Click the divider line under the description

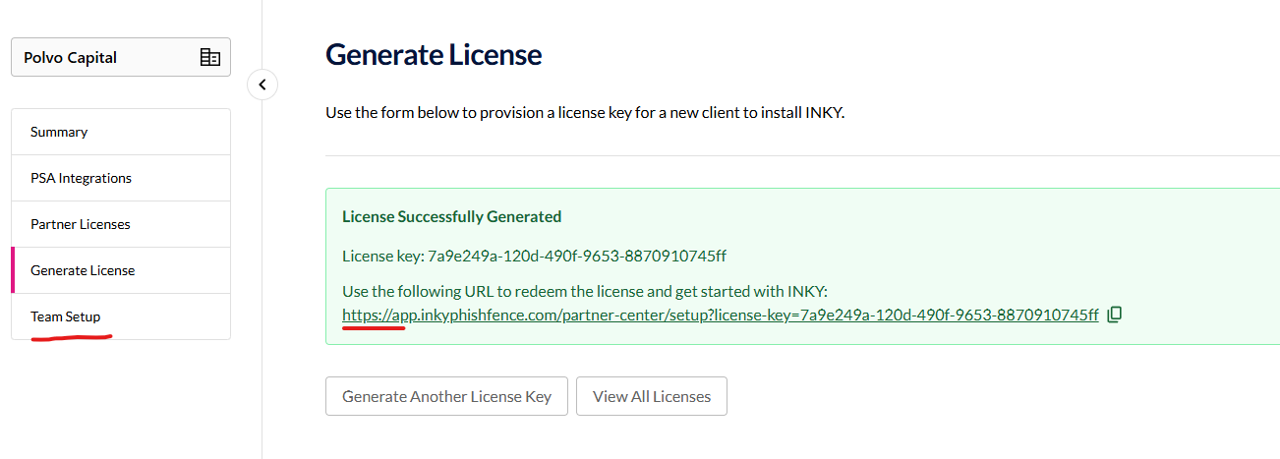[800, 155]
